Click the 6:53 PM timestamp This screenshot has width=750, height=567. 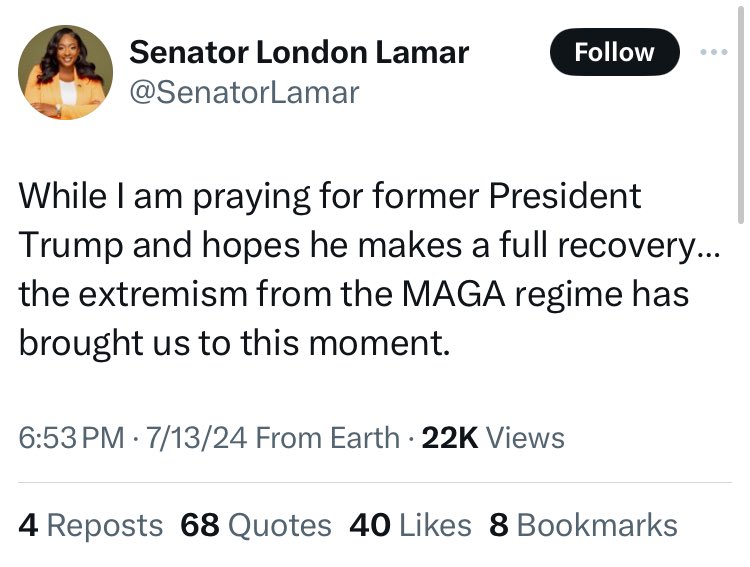tap(71, 437)
